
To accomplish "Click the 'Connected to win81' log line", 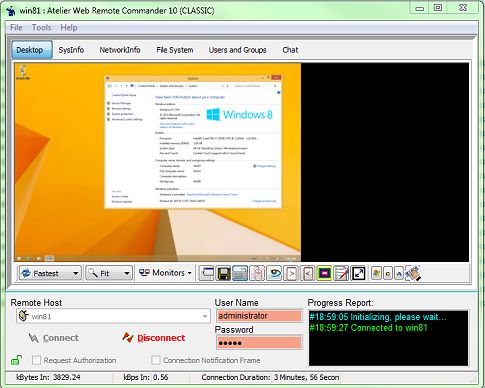I will [x=369, y=328].
